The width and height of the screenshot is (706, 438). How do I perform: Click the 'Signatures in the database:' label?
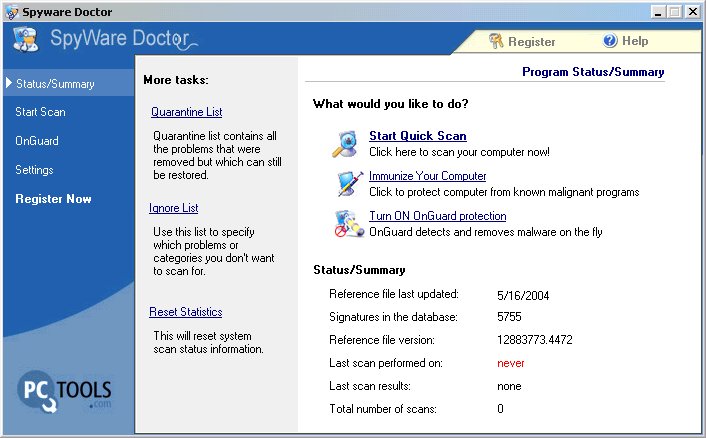coord(393,317)
